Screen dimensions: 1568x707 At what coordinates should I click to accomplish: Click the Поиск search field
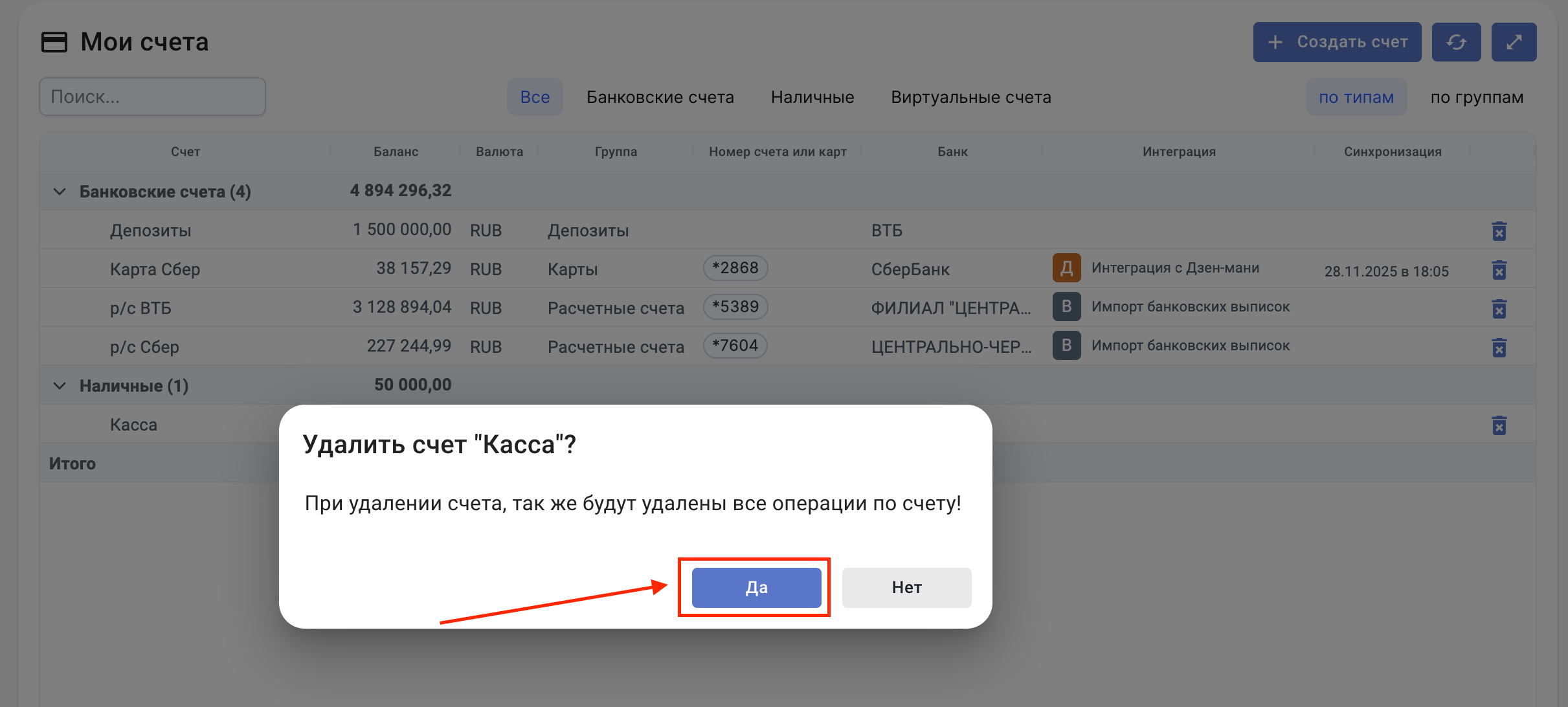pyautogui.click(x=153, y=97)
